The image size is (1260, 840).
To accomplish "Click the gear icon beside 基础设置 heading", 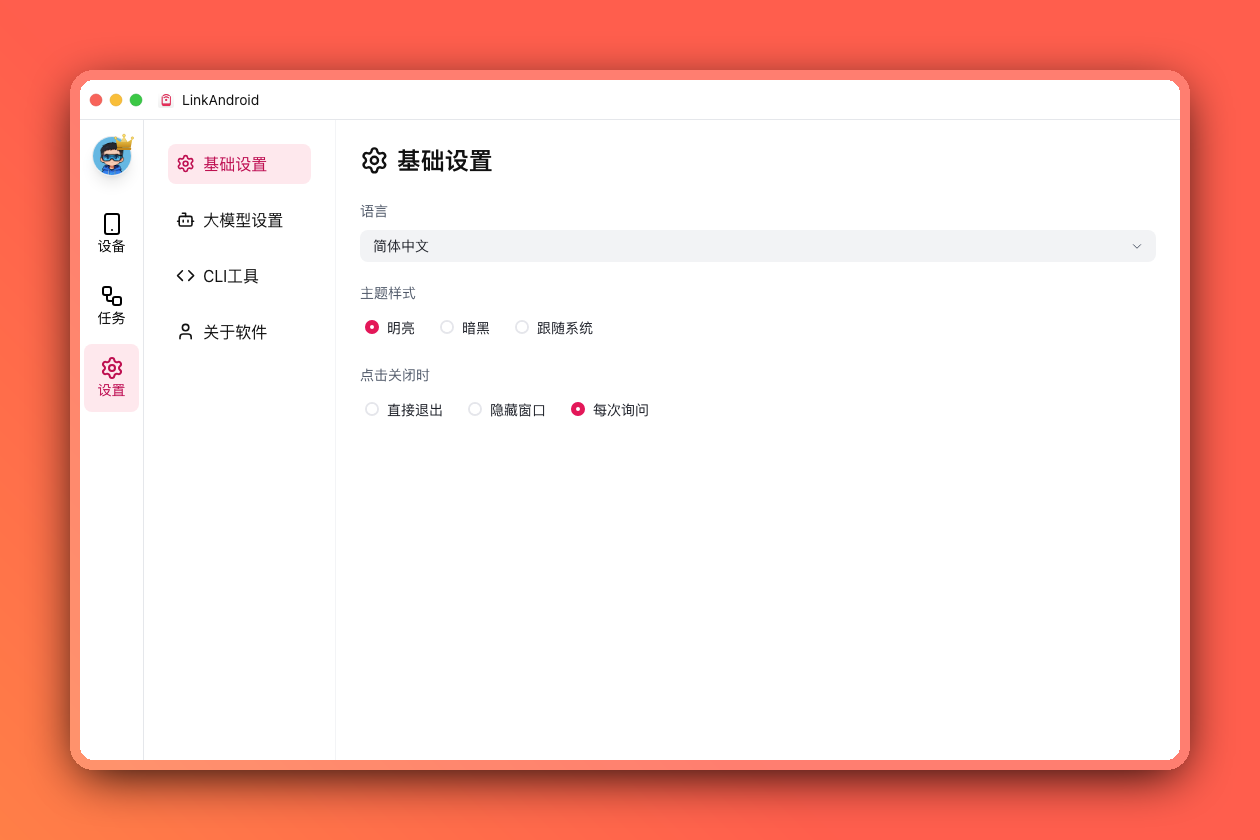I will pyautogui.click(x=374, y=160).
